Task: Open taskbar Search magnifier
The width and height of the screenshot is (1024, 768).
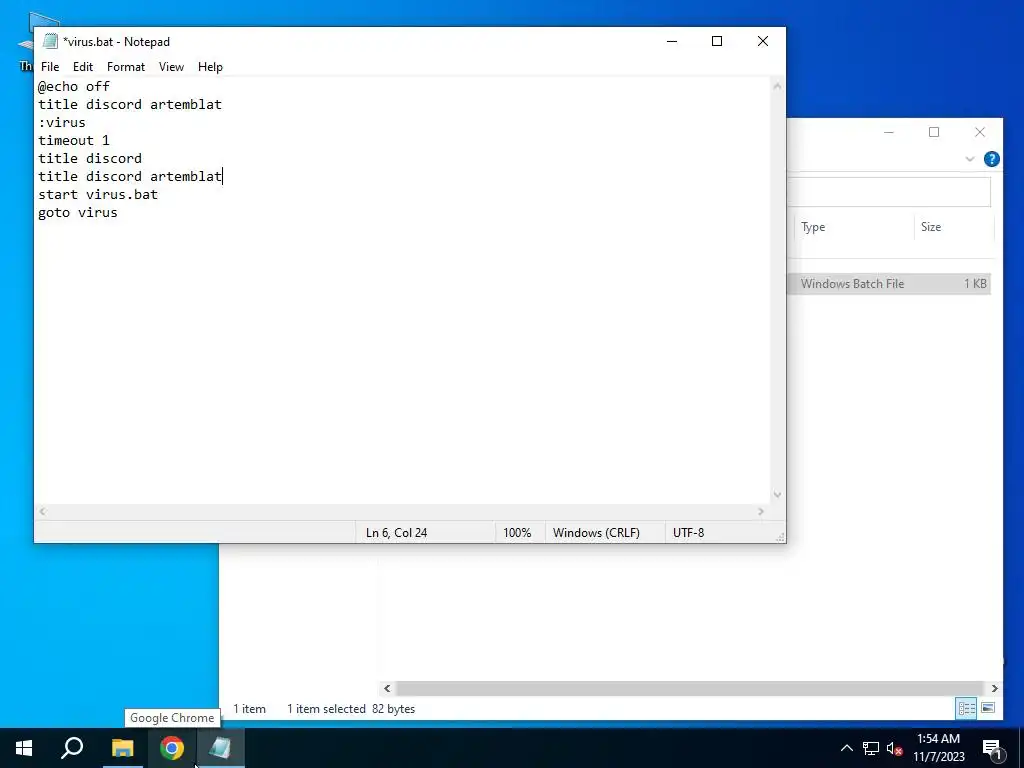Action: point(72,748)
